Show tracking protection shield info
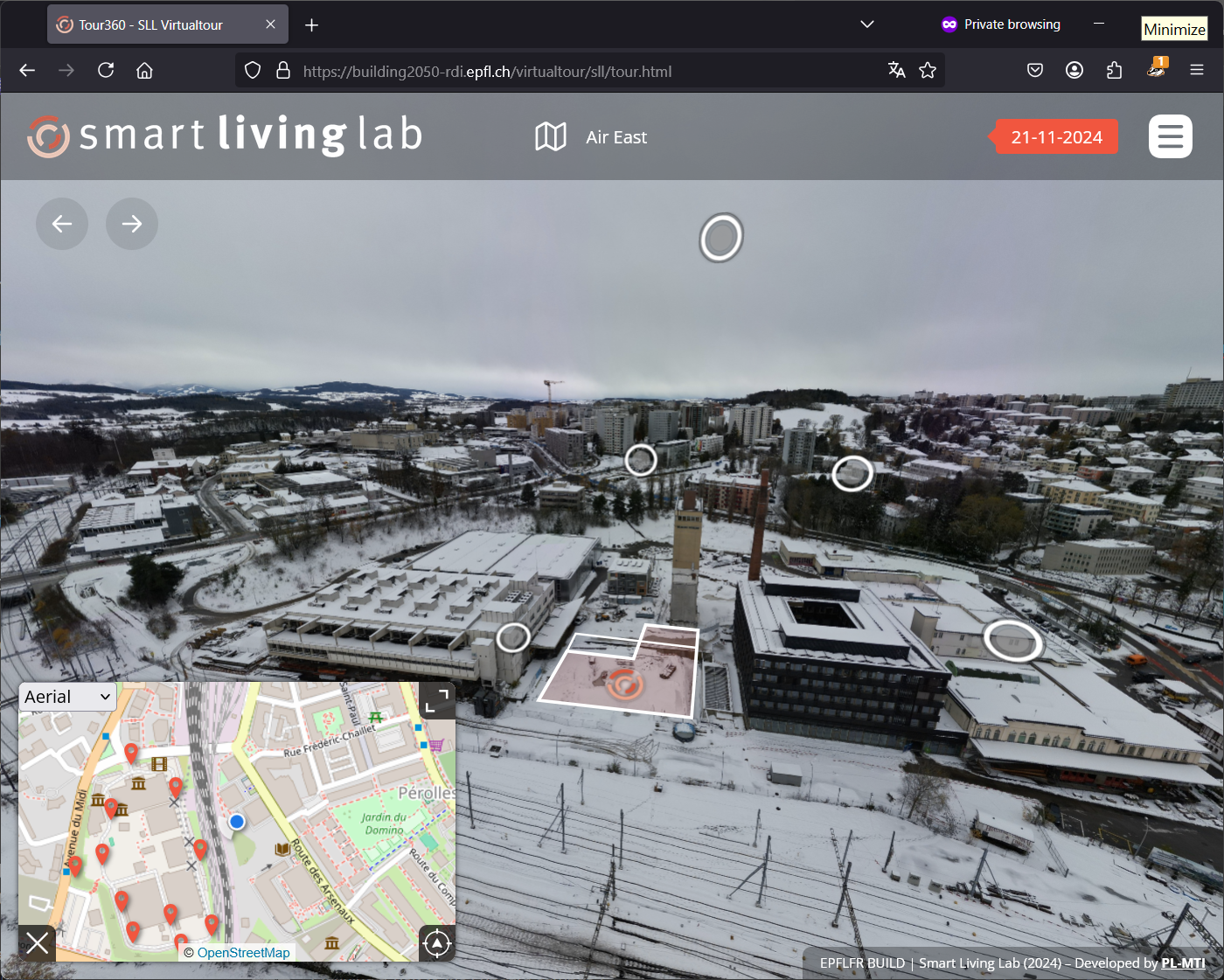The image size is (1224, 980). click(x=253, y=71)
